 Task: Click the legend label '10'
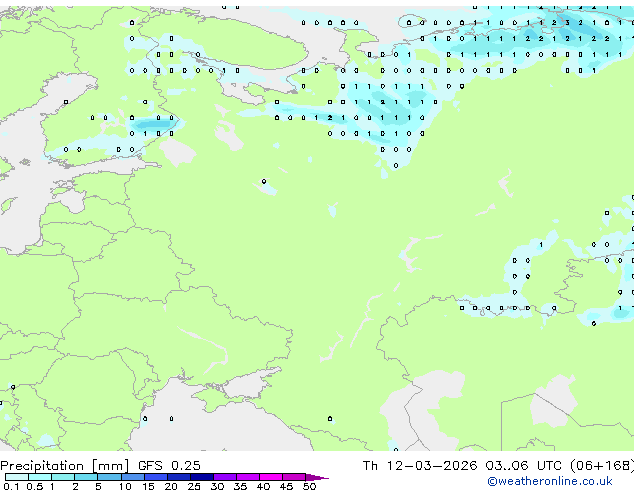click(x=125, y=486)
